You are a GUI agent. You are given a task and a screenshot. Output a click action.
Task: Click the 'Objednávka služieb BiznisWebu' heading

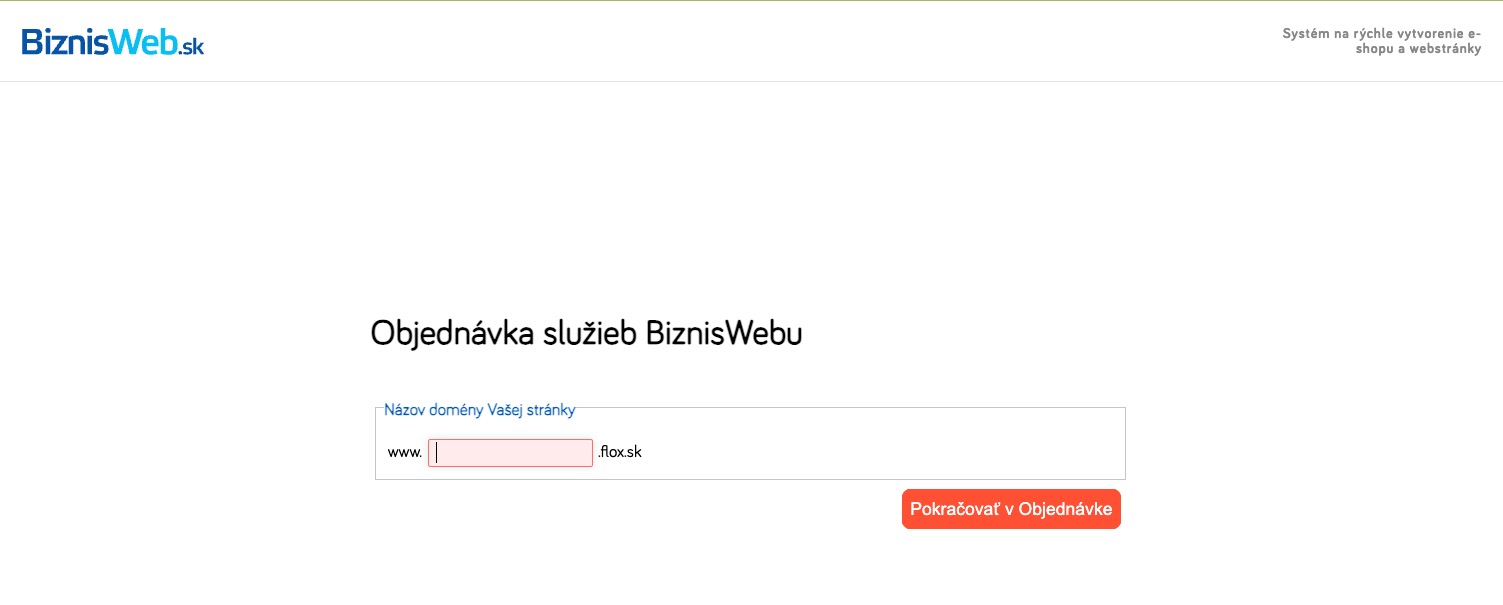[586, 332]
